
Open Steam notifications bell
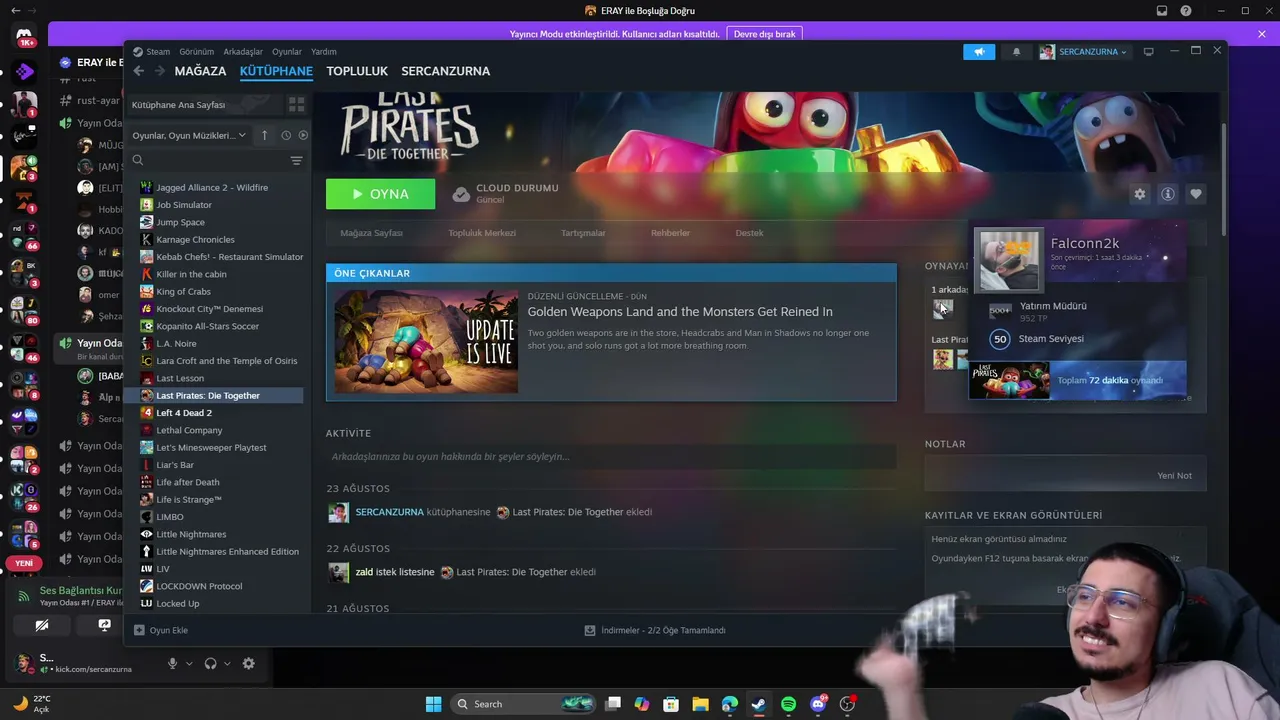coord(1016,52)
